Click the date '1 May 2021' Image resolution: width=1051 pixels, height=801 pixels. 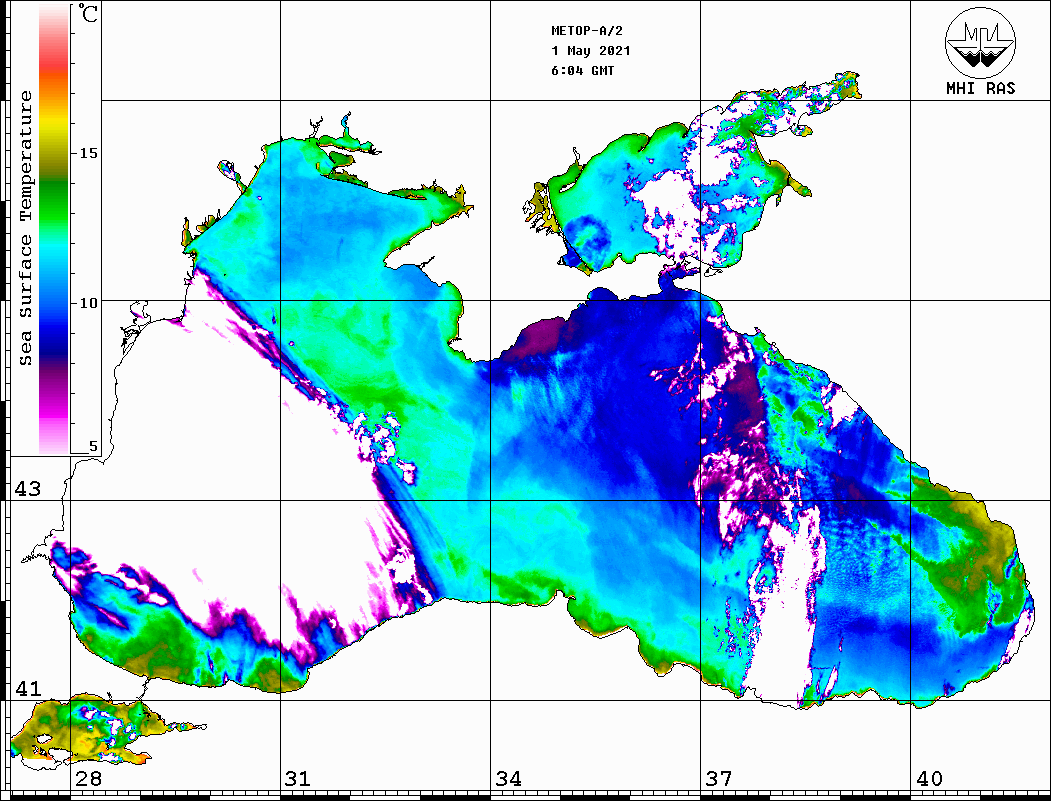click(591, 51)
